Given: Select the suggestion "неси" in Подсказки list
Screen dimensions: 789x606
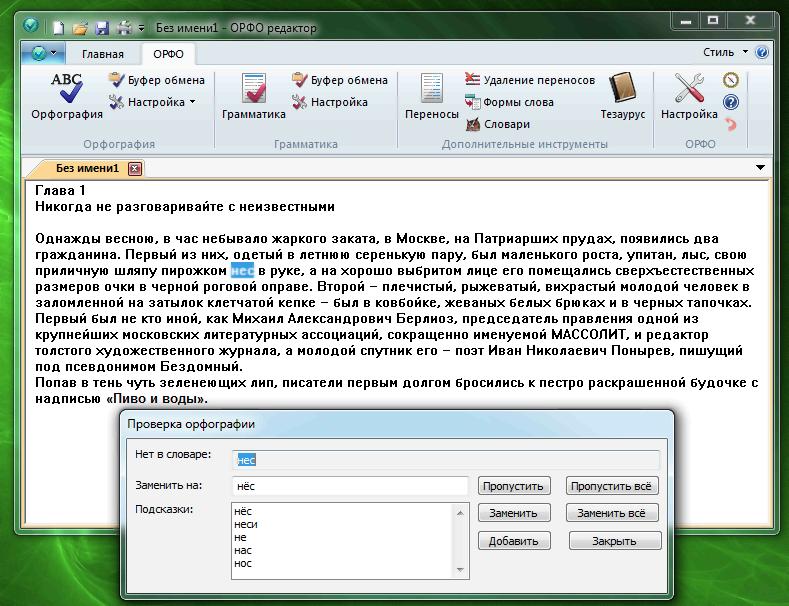Looking at the screenshot, I should coord(246,524).
